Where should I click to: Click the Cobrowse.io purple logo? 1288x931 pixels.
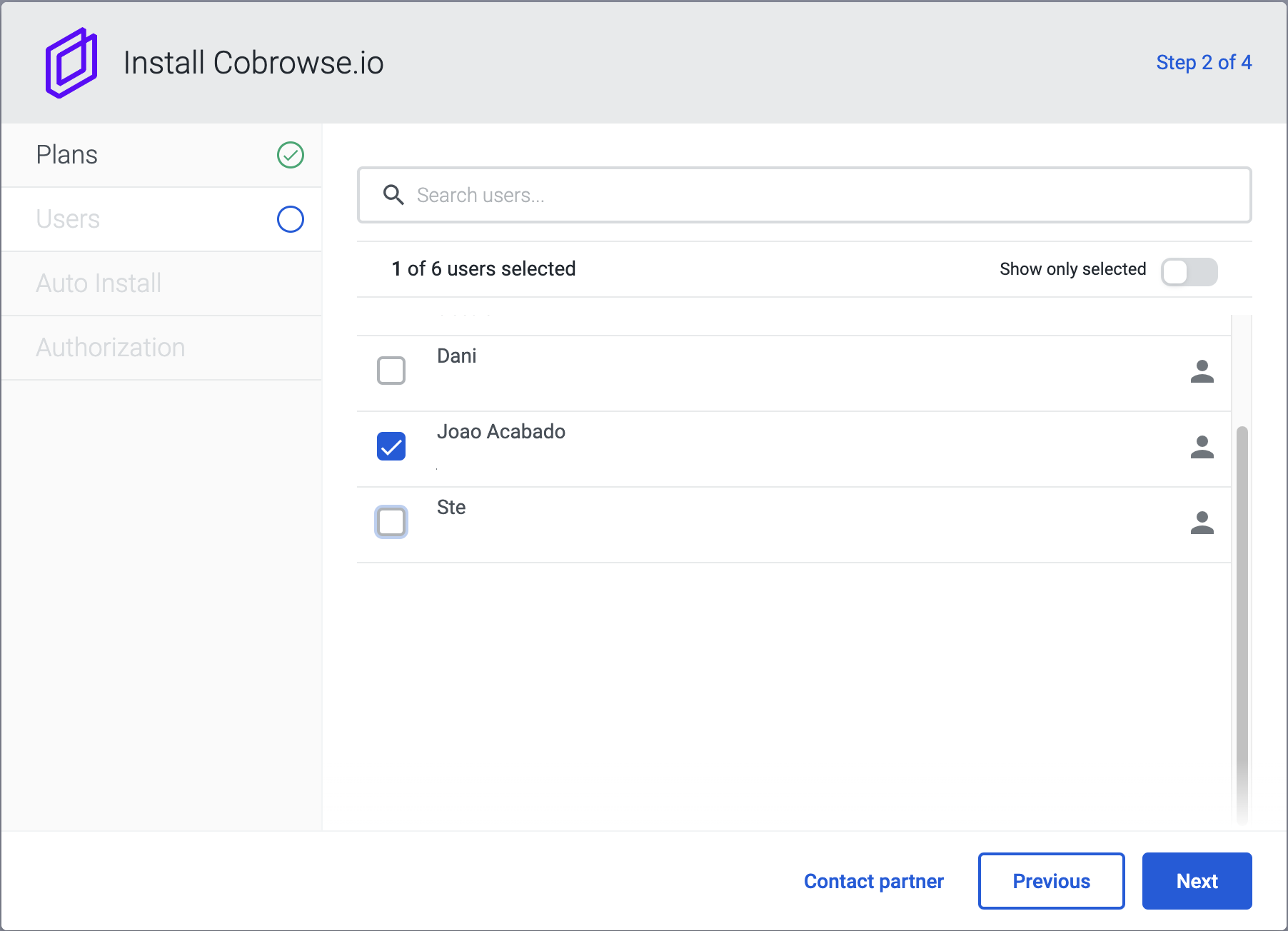coord(71,63)
